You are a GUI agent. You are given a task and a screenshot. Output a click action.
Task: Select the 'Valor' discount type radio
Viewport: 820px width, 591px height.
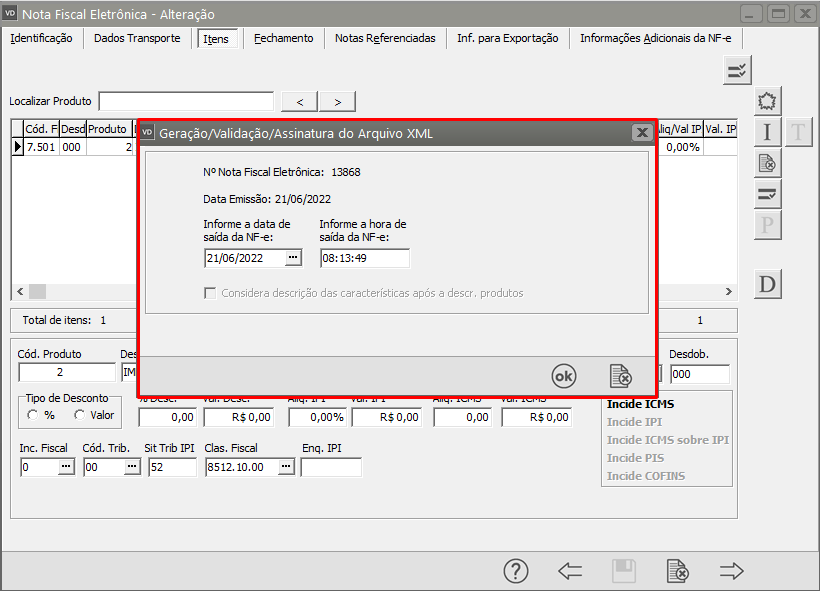(79, 415)
